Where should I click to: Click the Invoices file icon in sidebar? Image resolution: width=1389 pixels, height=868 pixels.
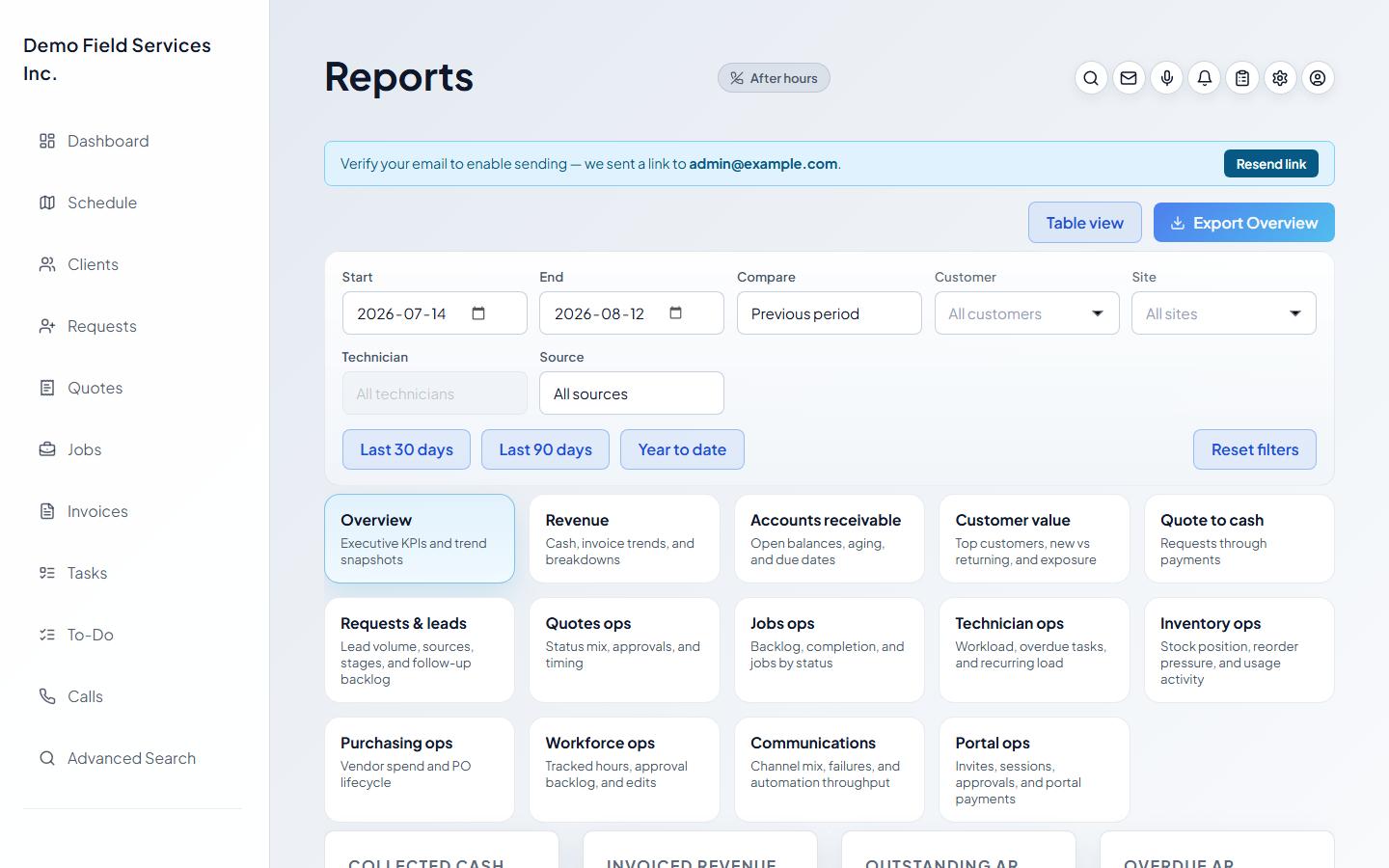click(x=47, y=511)
